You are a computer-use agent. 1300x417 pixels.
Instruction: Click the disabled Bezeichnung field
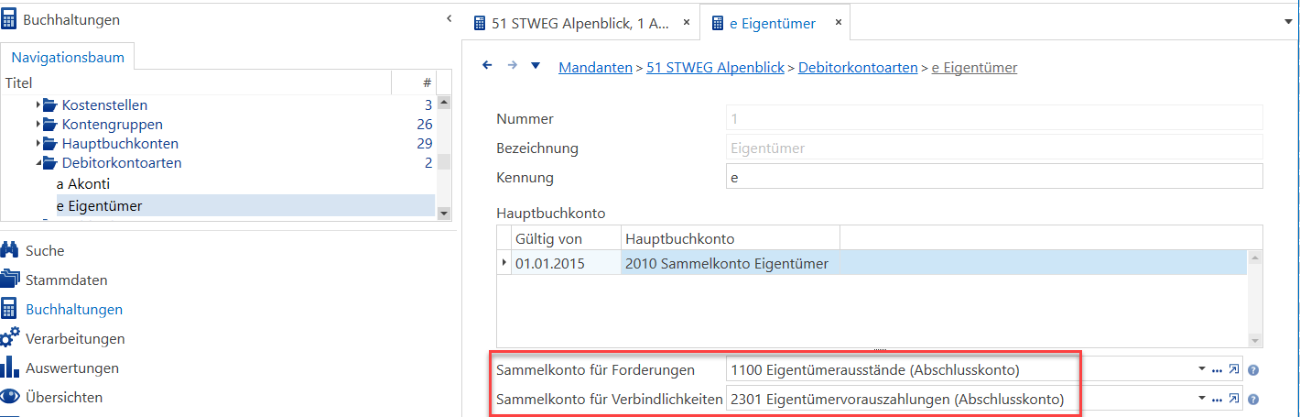994,148
